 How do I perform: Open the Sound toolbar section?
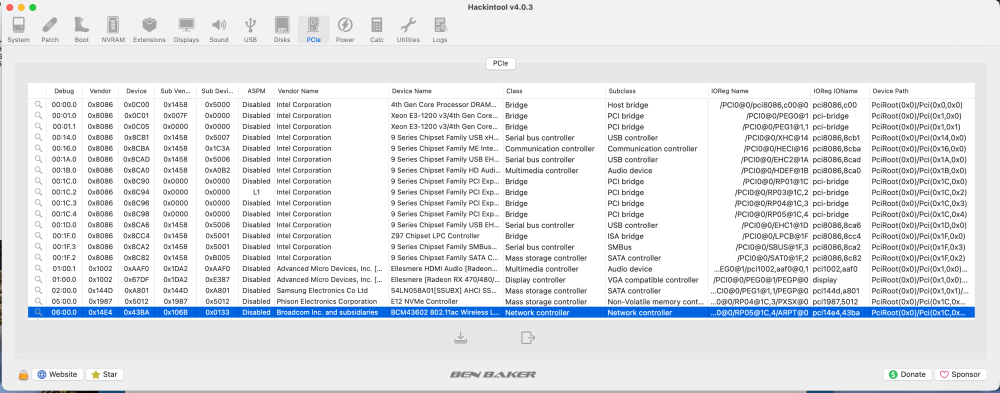tap(219, 30)
